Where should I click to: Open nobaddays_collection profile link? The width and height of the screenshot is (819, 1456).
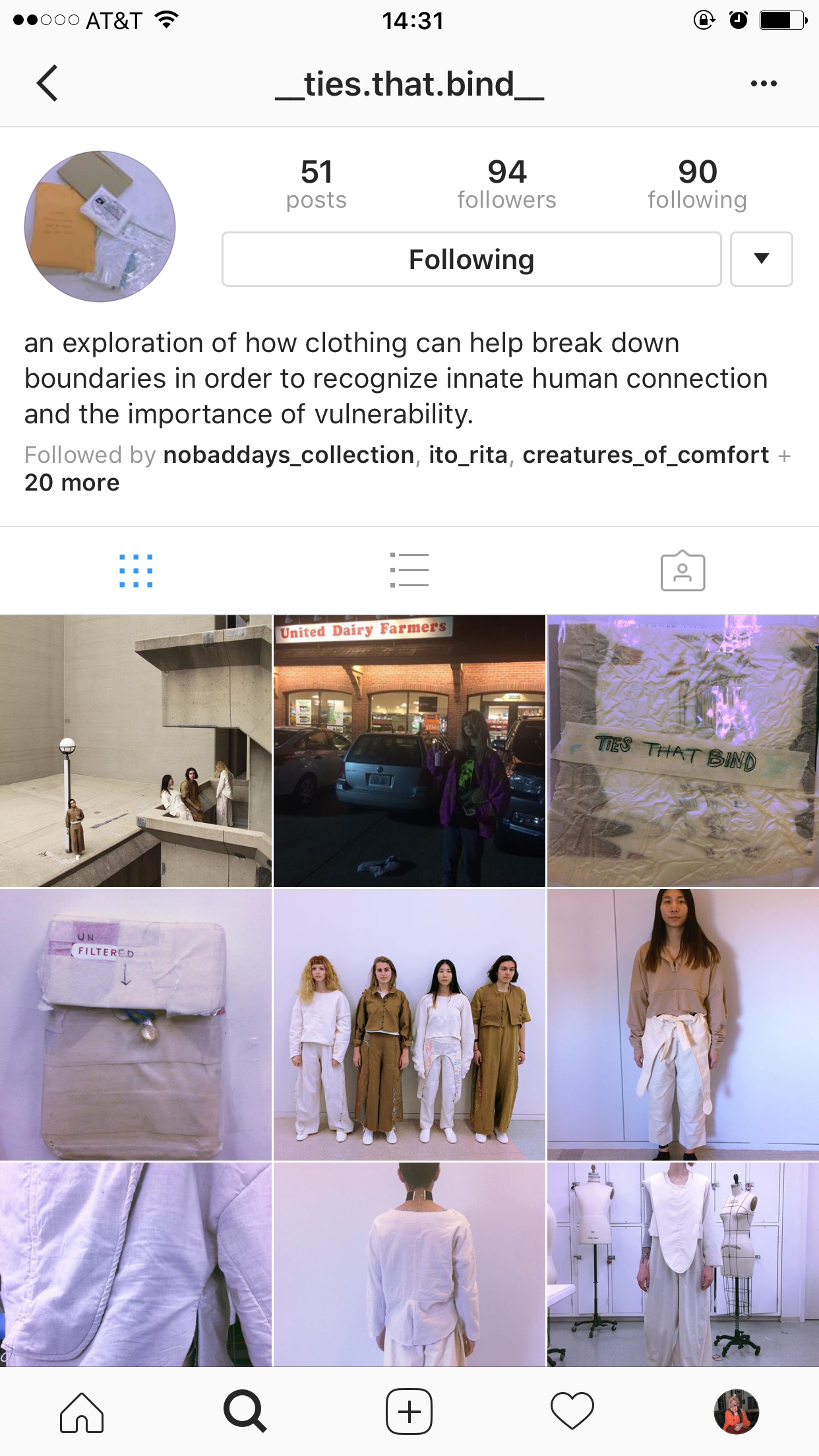point(289,455)
